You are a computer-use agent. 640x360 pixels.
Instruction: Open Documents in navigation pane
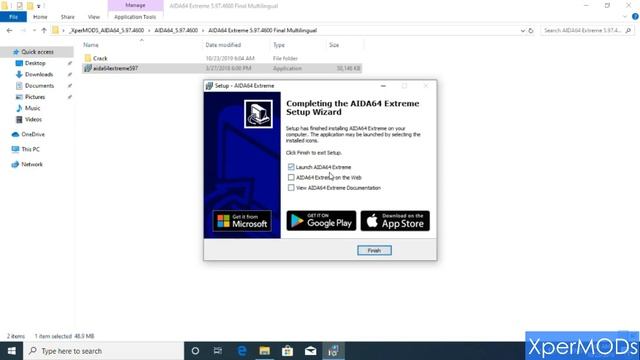(39, 86)
